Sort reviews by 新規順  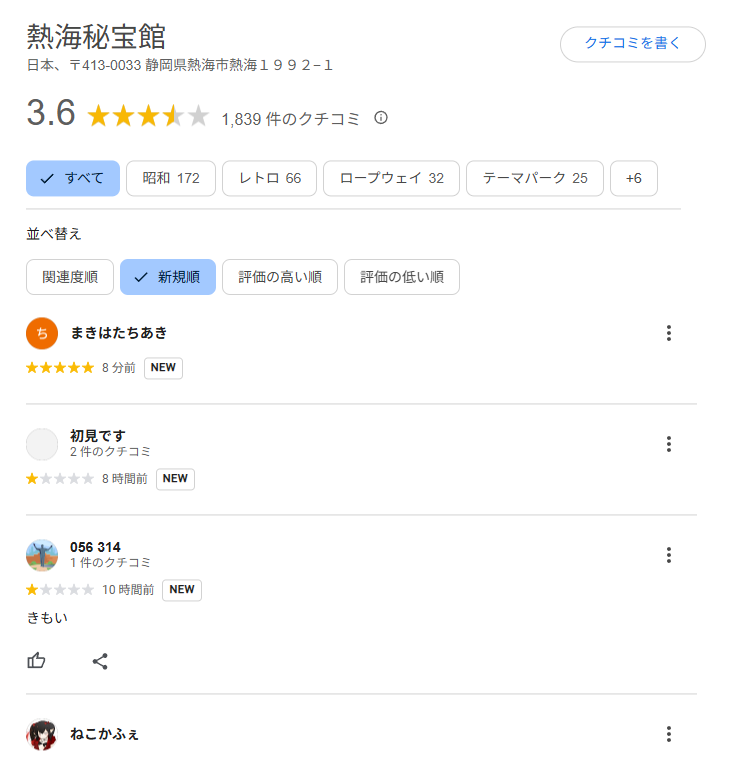point(168,277)
